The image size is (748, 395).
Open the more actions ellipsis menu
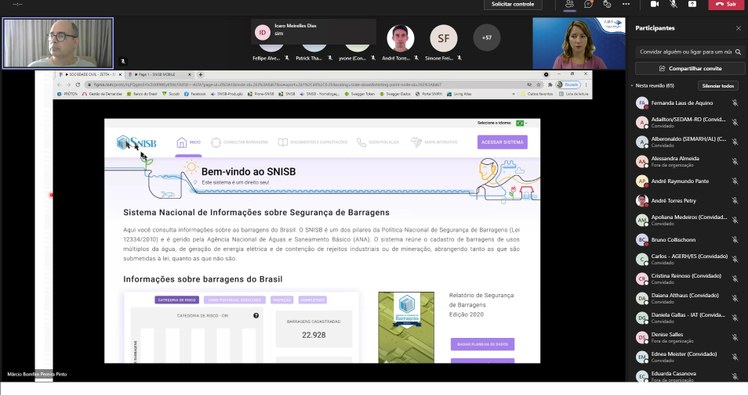coord(626,4)
